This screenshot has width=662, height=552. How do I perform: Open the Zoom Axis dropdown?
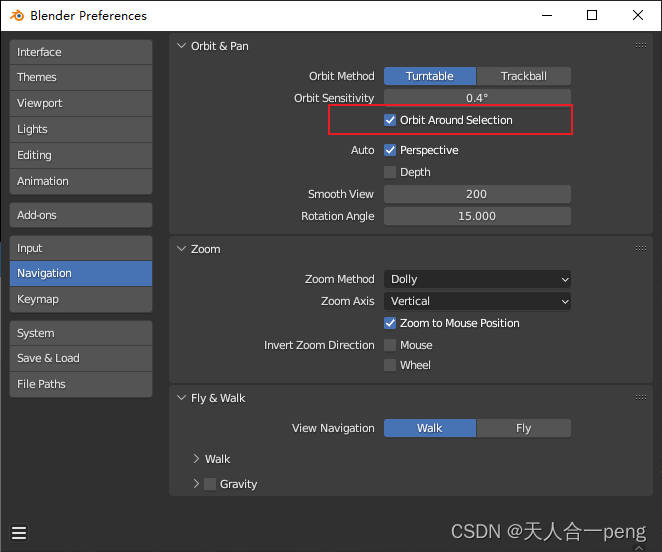pyautogui.click(x=477, y=301)
